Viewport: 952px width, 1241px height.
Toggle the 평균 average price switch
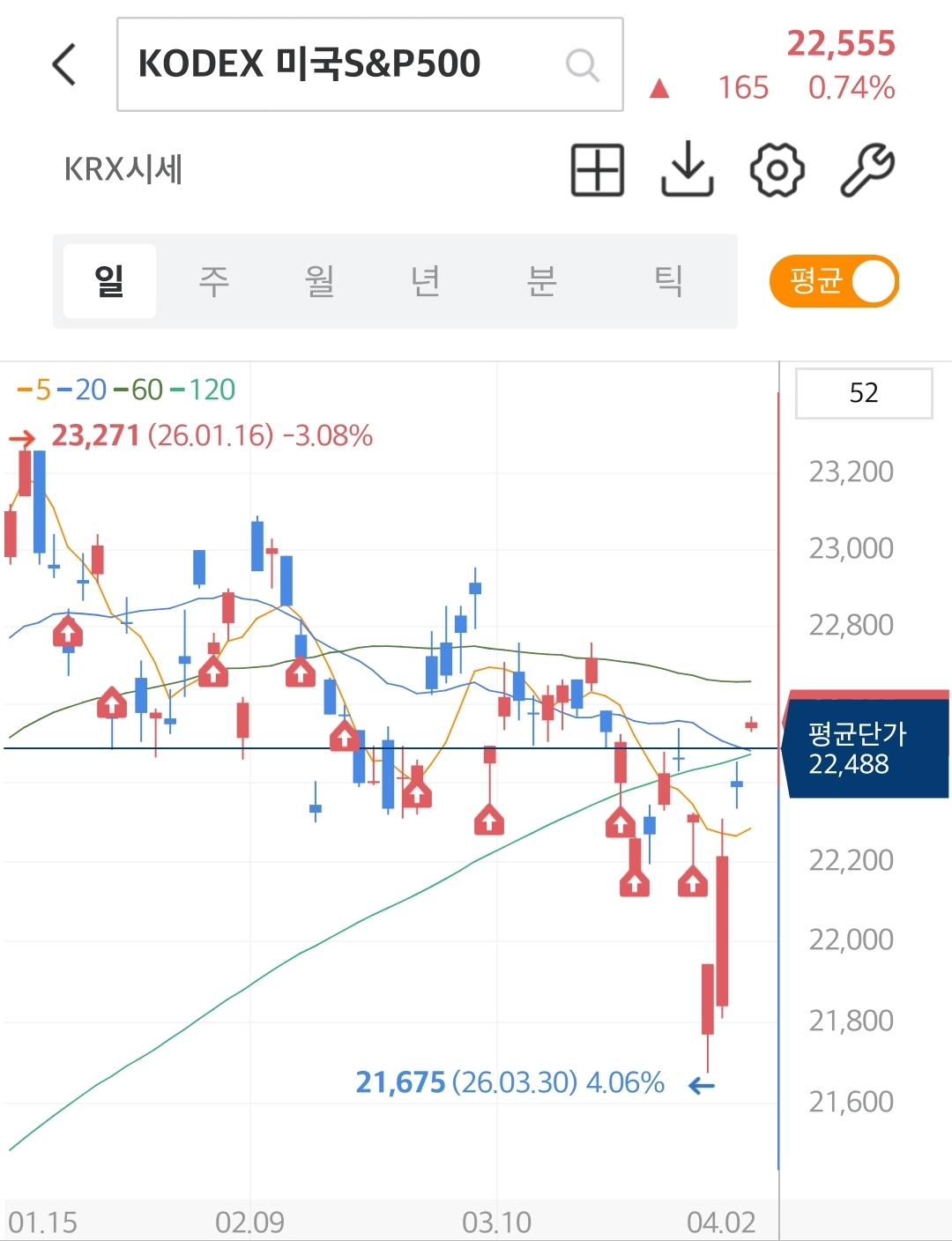(834, 282)
